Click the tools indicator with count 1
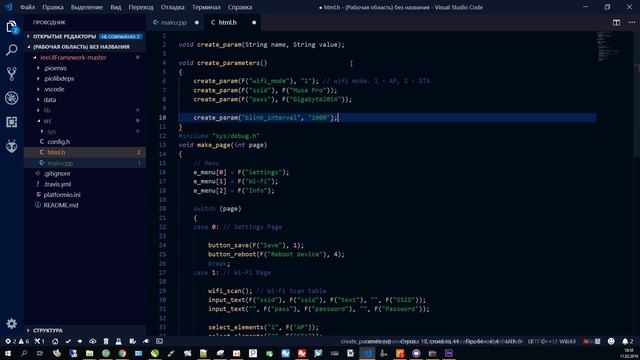Image resolution: width=640 pixels, height=360 pixels. pos(40,341)
